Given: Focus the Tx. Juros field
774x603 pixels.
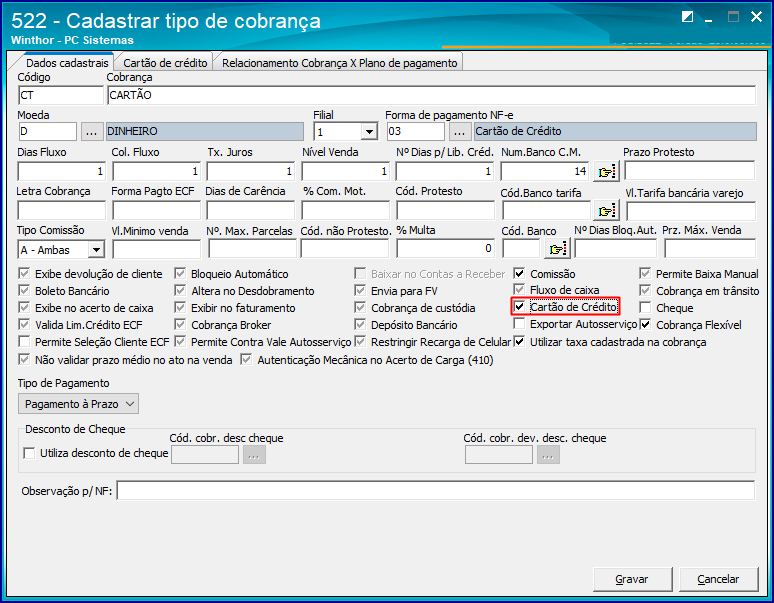Looking at the screenshot, I should [251, 171].
